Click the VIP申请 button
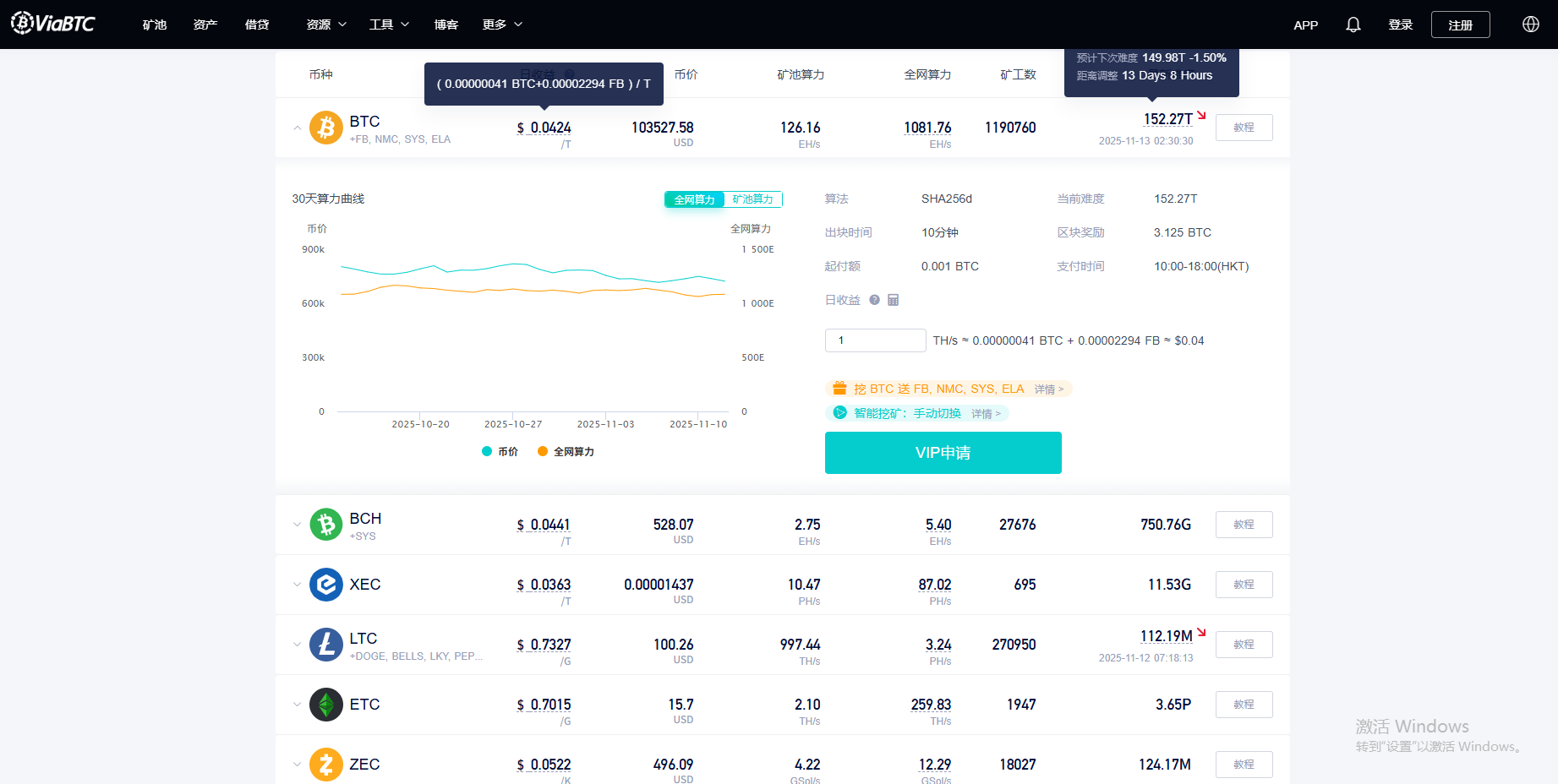1558x784 pixels. pos(943,453)
